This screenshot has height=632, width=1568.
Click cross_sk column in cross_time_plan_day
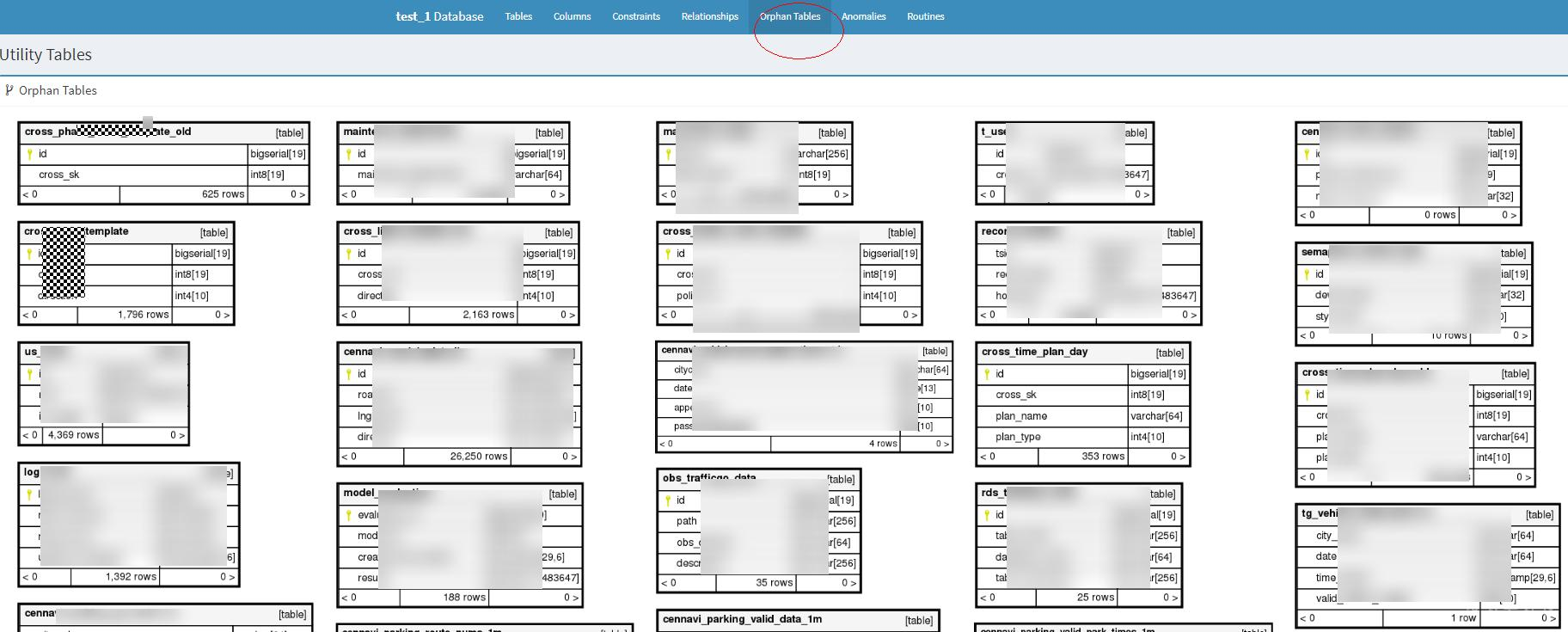point(1016,395)
